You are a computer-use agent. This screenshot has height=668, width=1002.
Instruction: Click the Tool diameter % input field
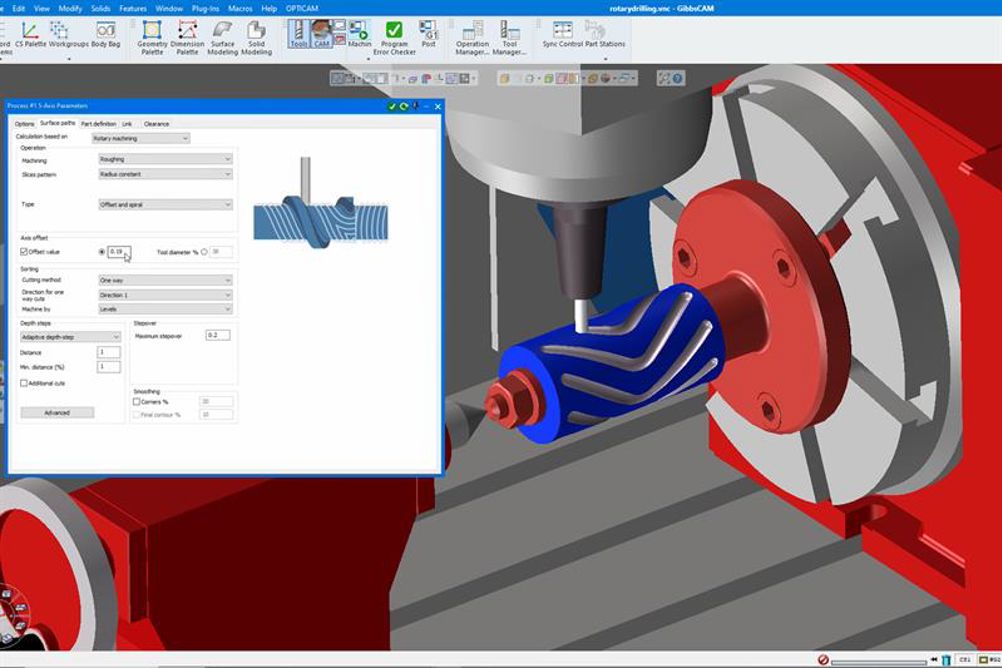point(221,252)
